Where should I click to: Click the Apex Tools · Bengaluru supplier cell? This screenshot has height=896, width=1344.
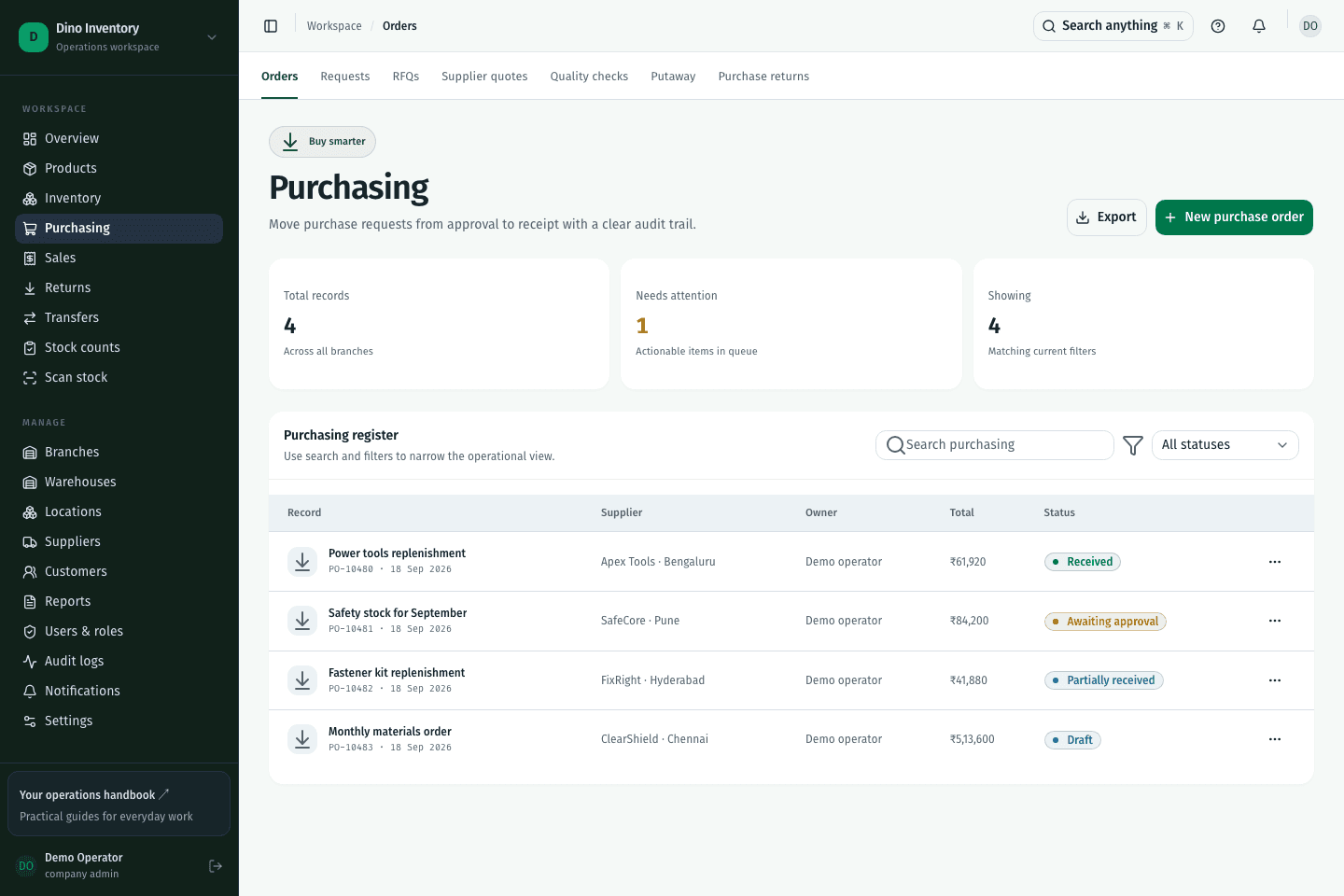[658, 562]
